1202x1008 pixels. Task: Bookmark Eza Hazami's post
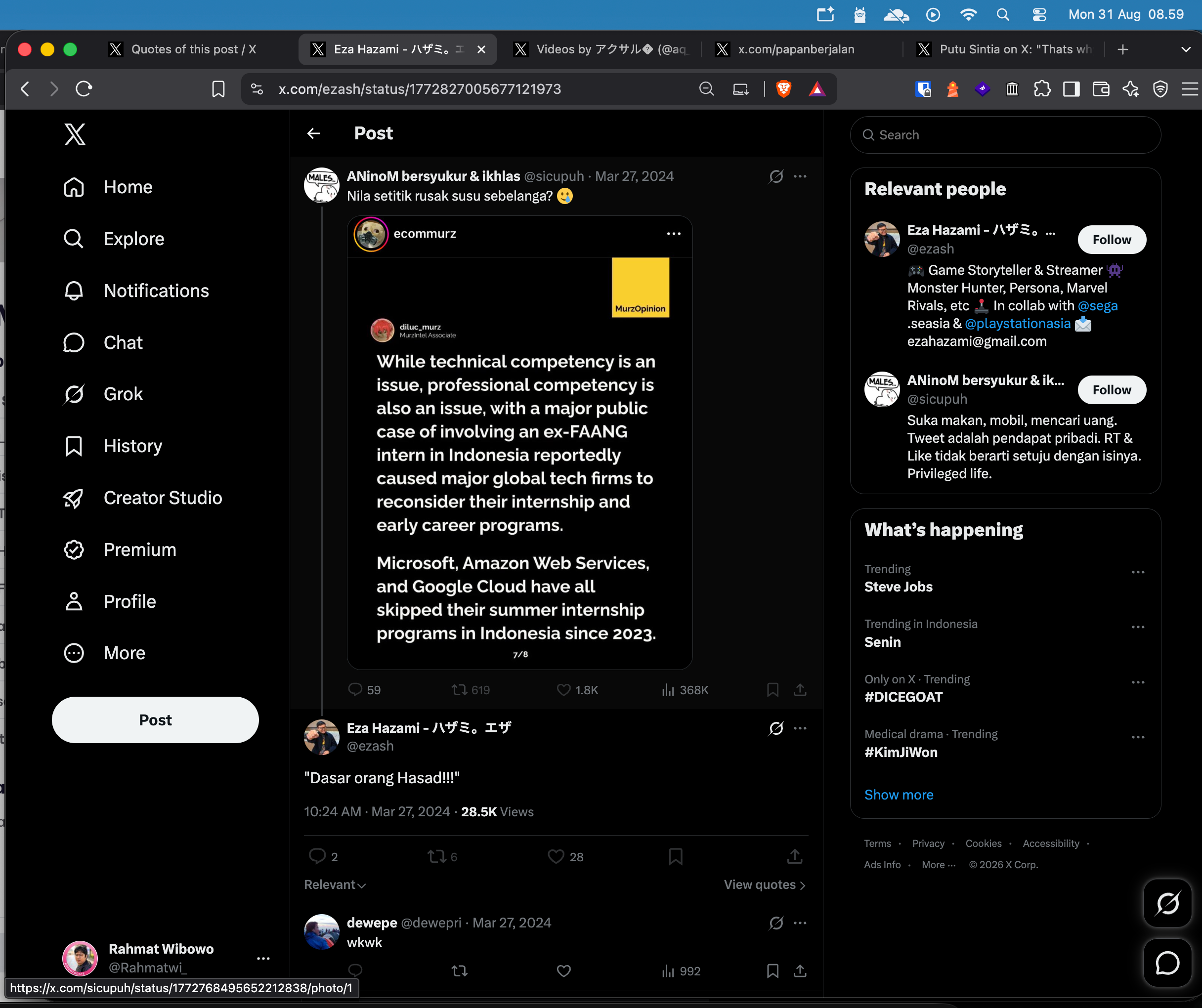676,856
